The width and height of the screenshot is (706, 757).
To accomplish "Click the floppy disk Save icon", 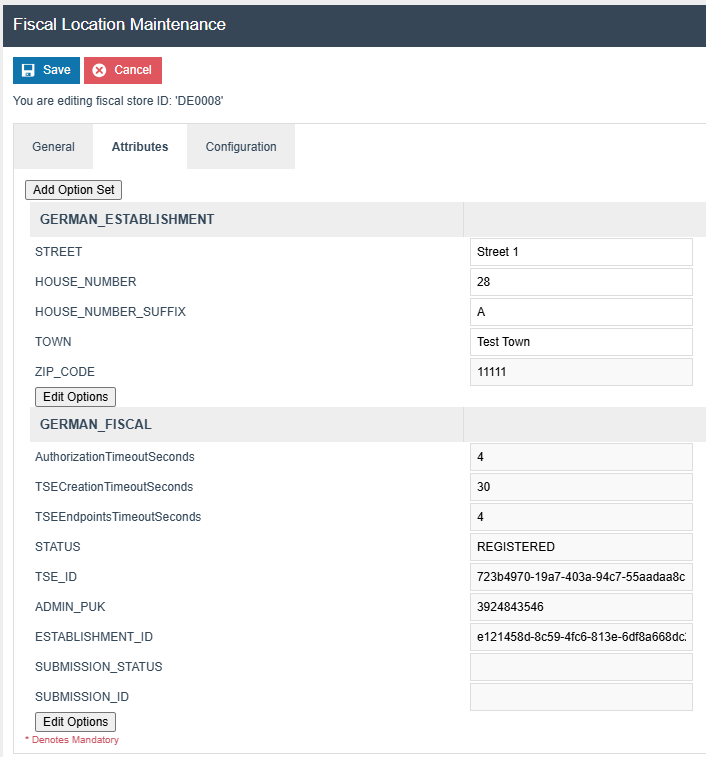I will pos(28,70).
